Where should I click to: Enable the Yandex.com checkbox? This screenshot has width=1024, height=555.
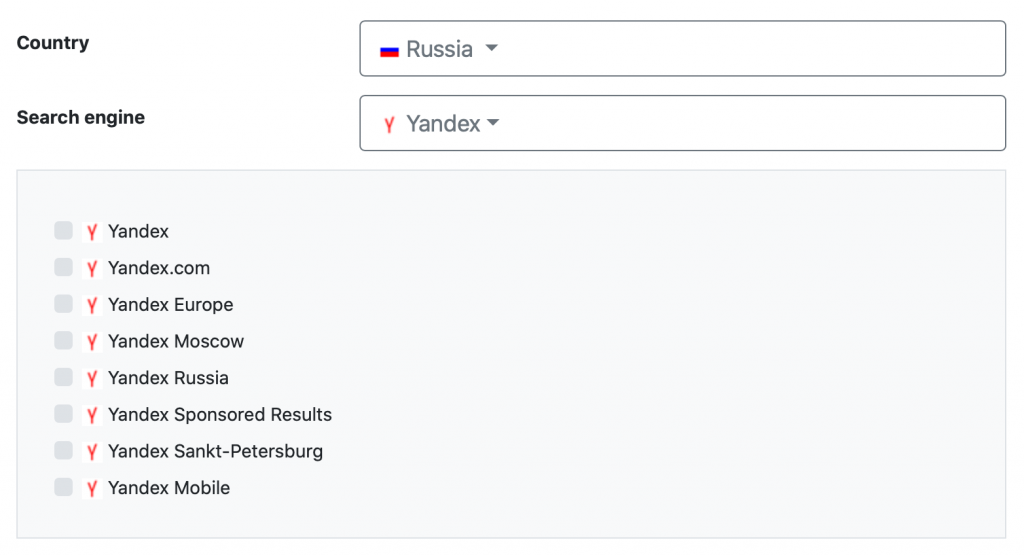coord(63,267)
